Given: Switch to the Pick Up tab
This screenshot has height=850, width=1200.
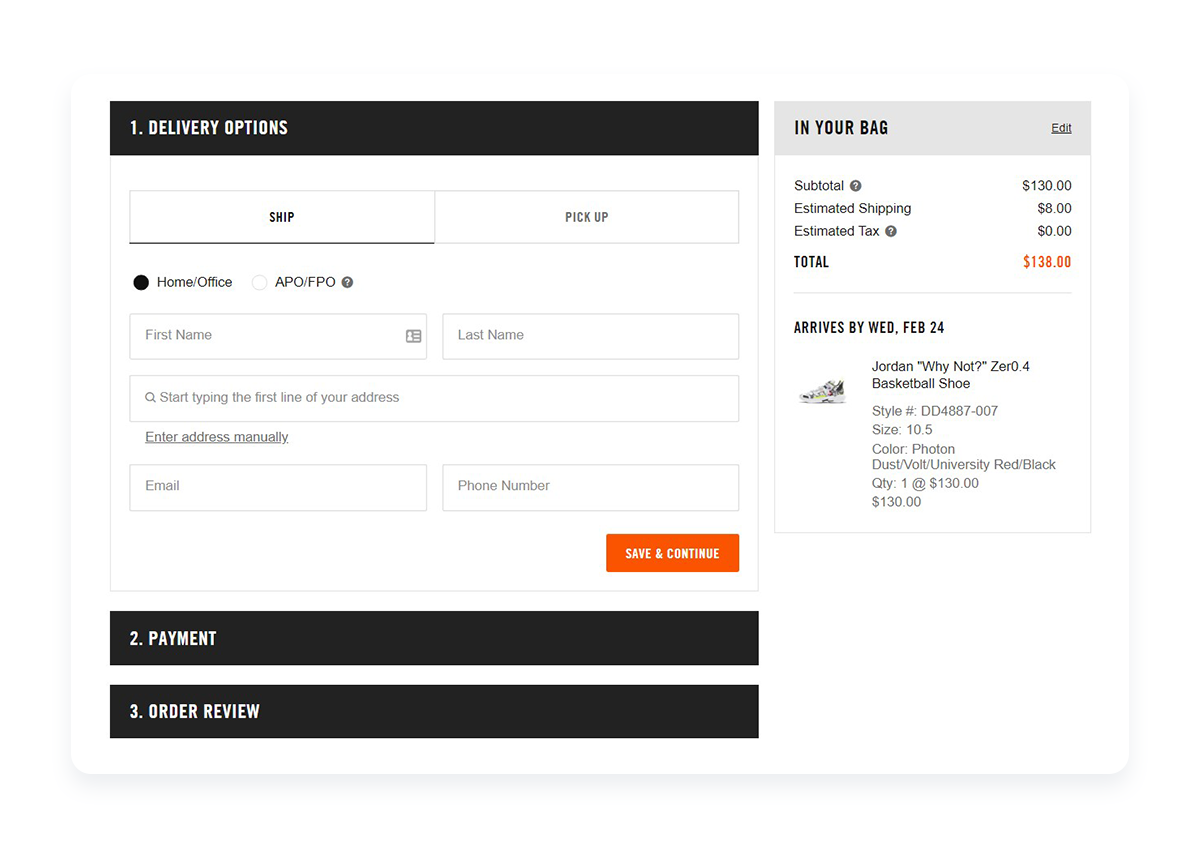Looking at the screenshot, I should tap(587, 217).
